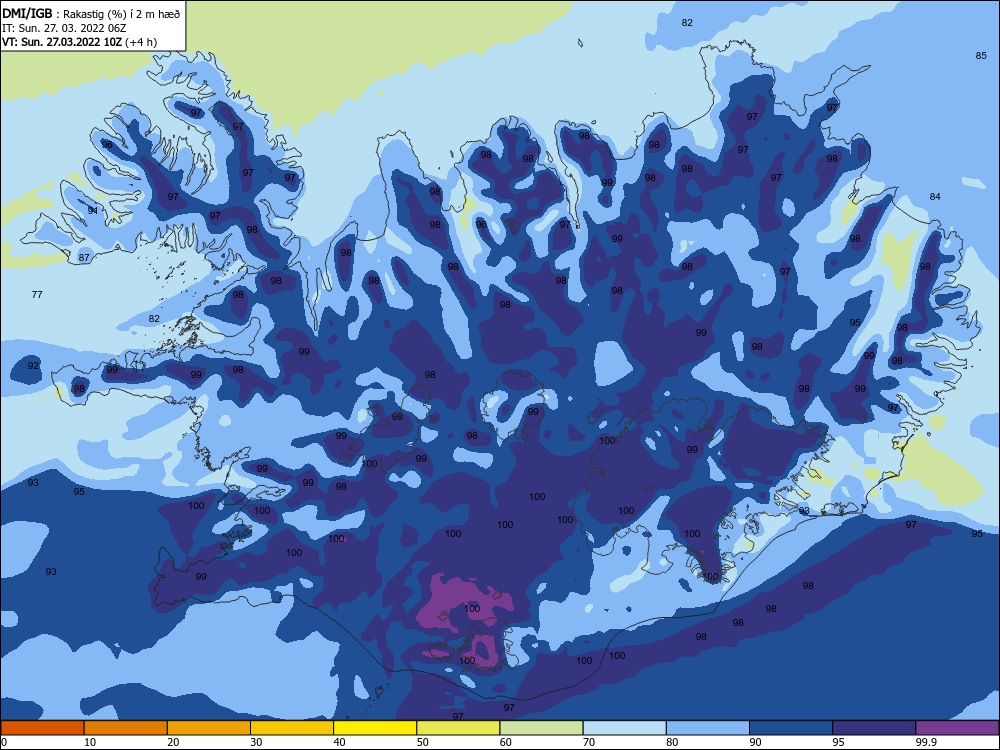This screenshot has width=1000, height=750.
Task: Click the legend tick label 70
Action: click(x=589, y=742)
